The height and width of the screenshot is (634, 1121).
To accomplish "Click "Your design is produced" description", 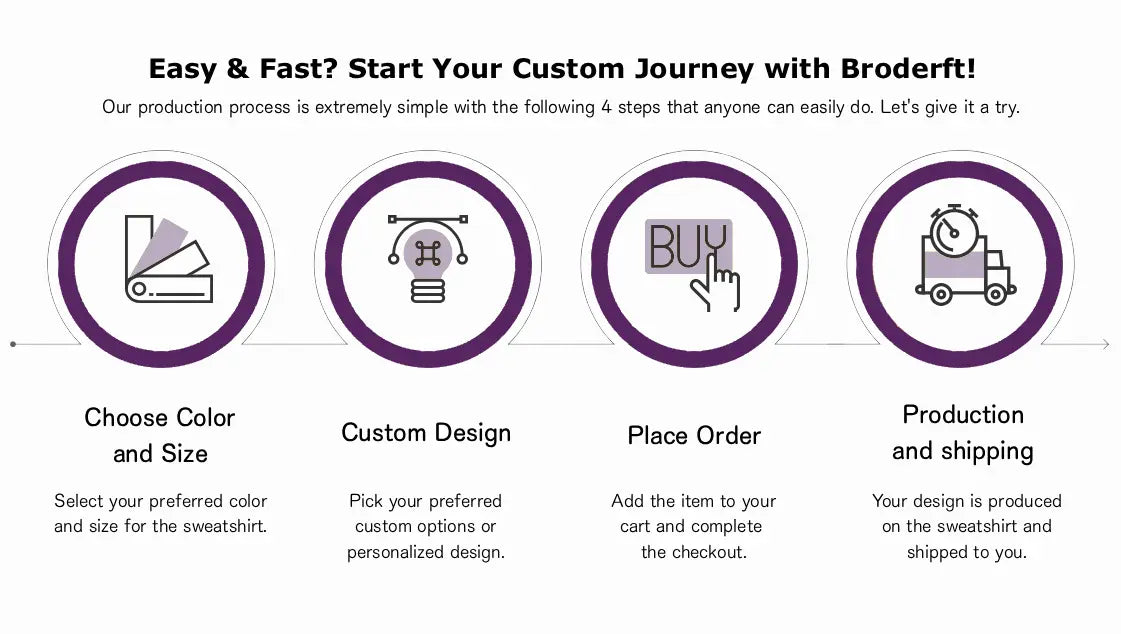I will coord(966,526).
